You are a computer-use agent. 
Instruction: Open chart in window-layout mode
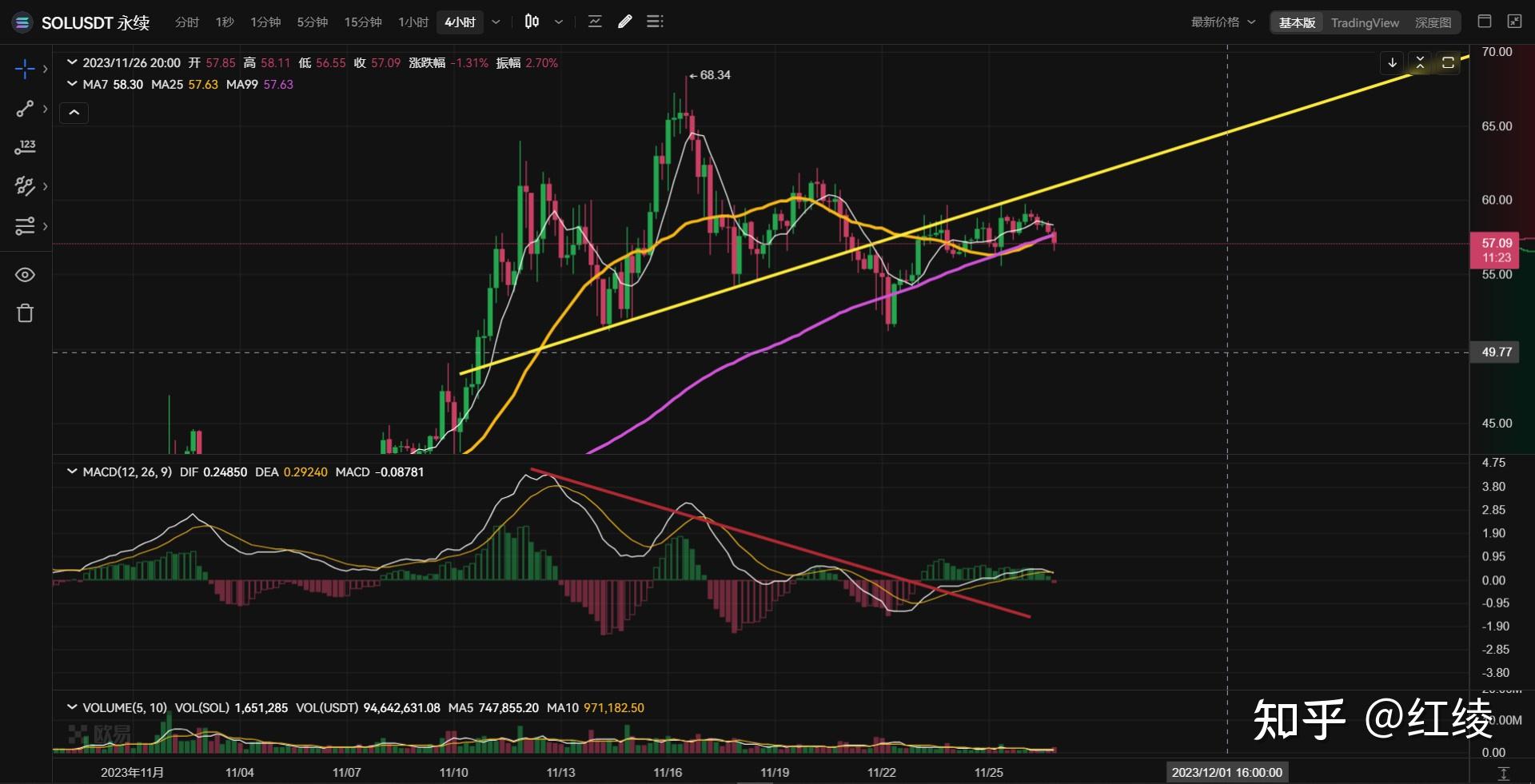click(1485, 22)
